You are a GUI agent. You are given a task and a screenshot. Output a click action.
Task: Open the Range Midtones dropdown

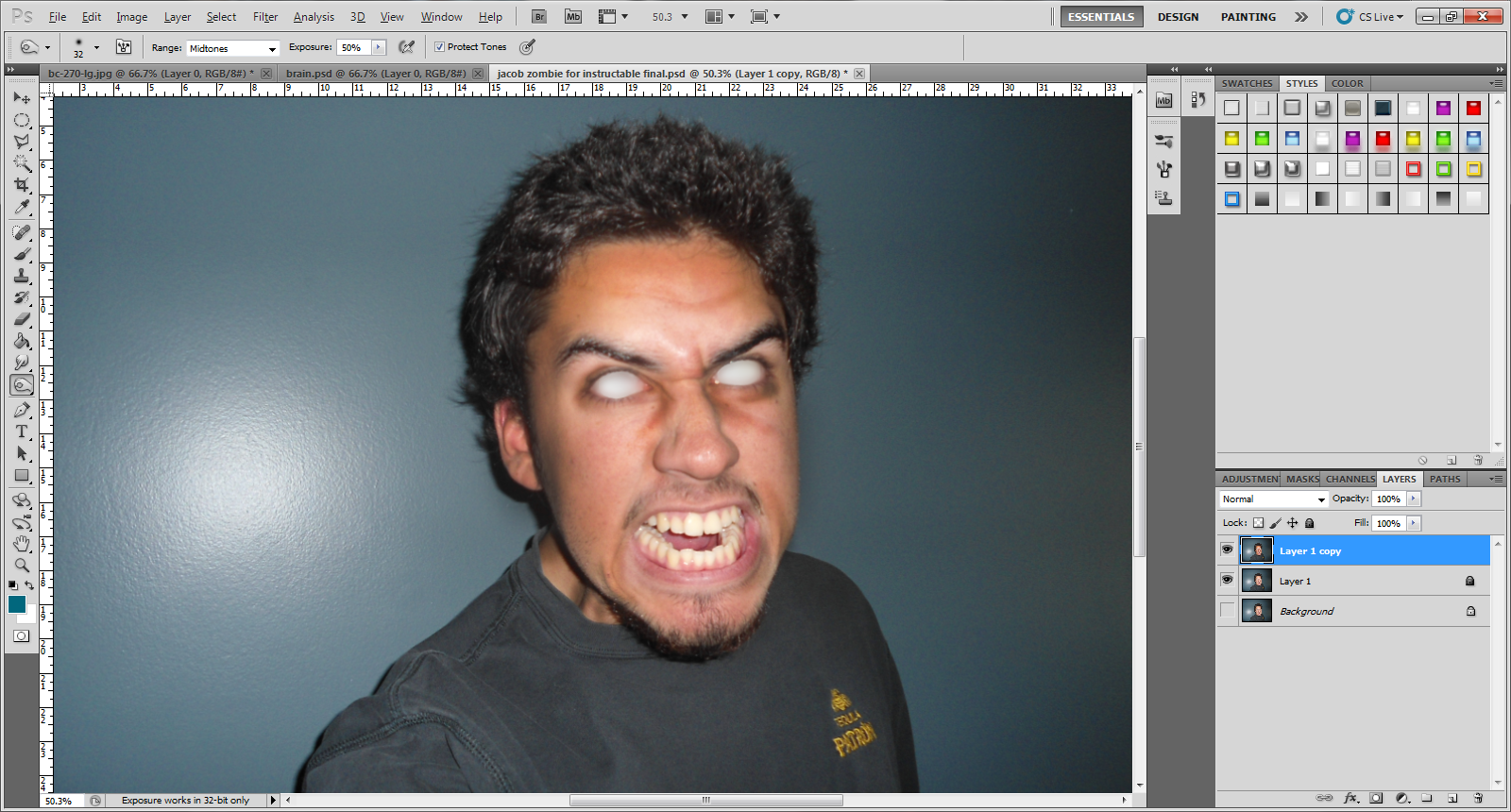[x=232, y=48]
